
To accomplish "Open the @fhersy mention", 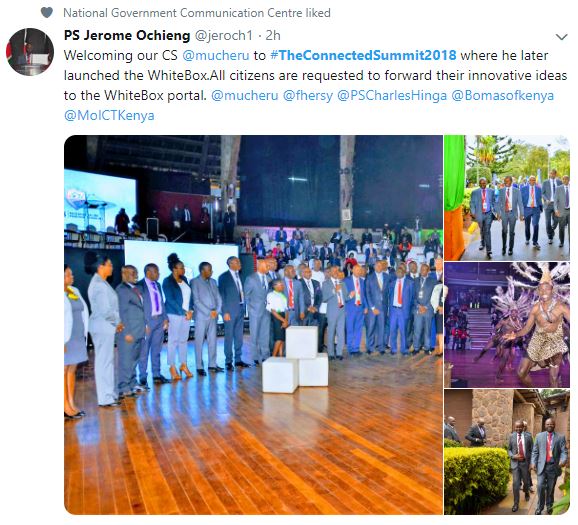I will [307, 95].
